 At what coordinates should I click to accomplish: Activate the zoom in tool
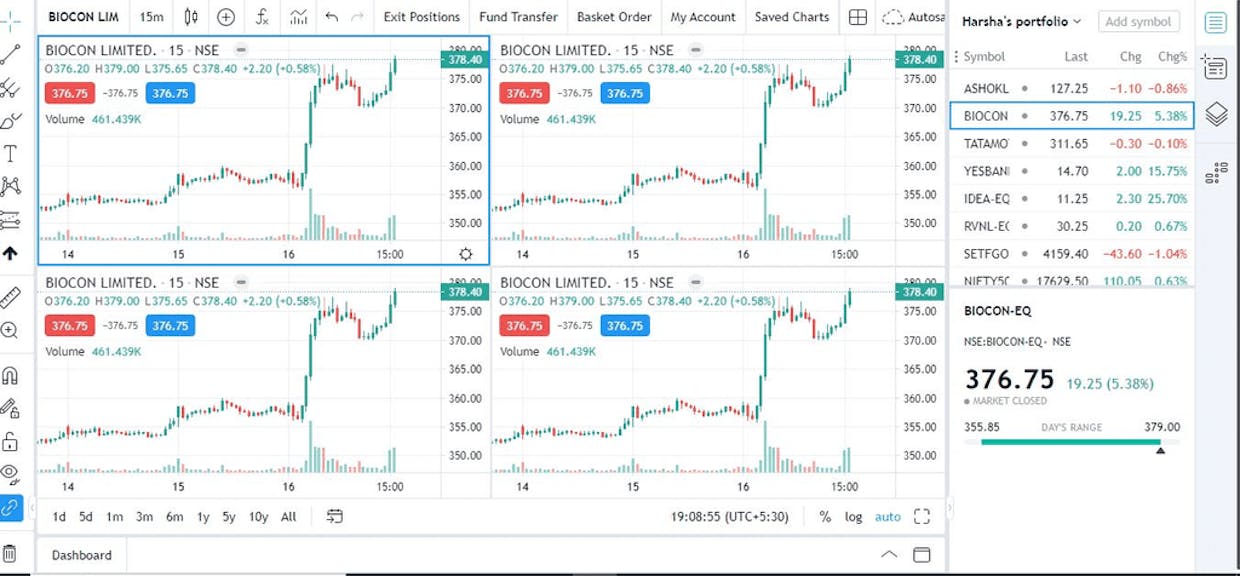click(10, 330)
